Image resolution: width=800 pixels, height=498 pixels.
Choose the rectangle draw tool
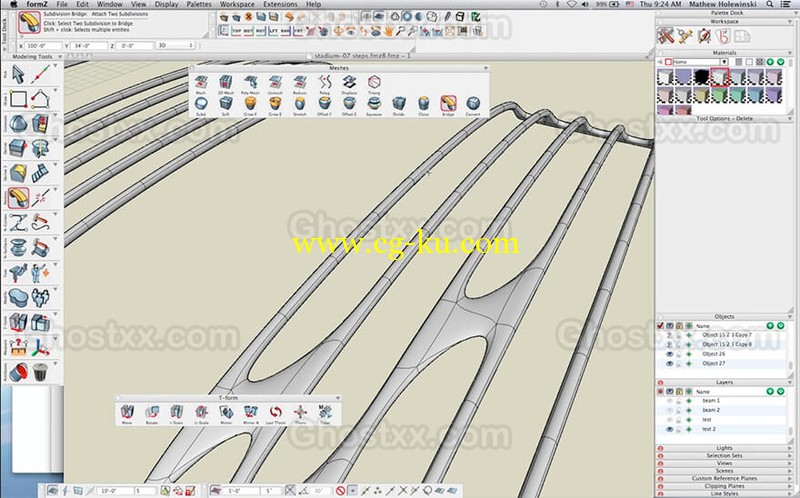[18, 99]
